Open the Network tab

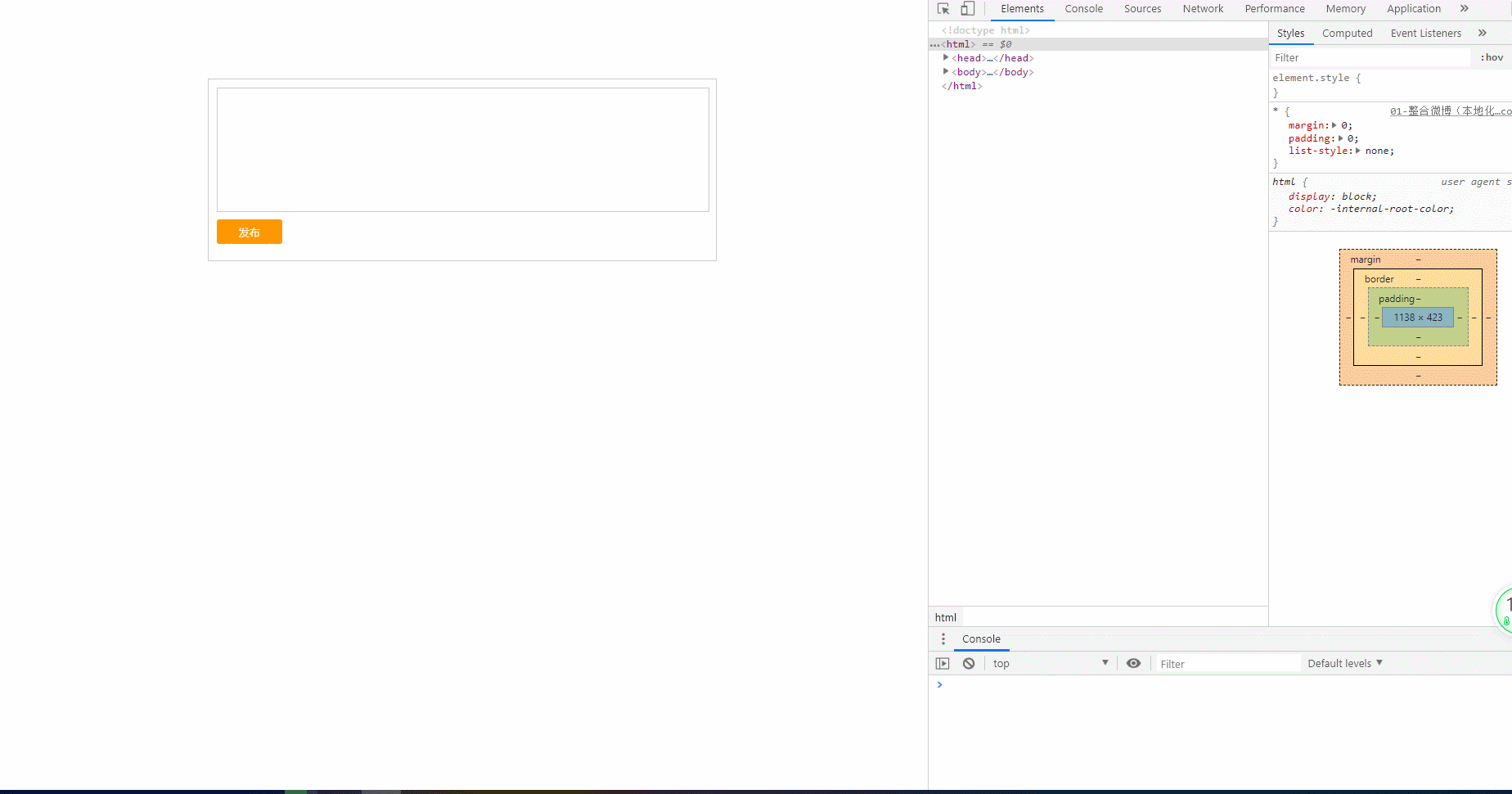1203,9
